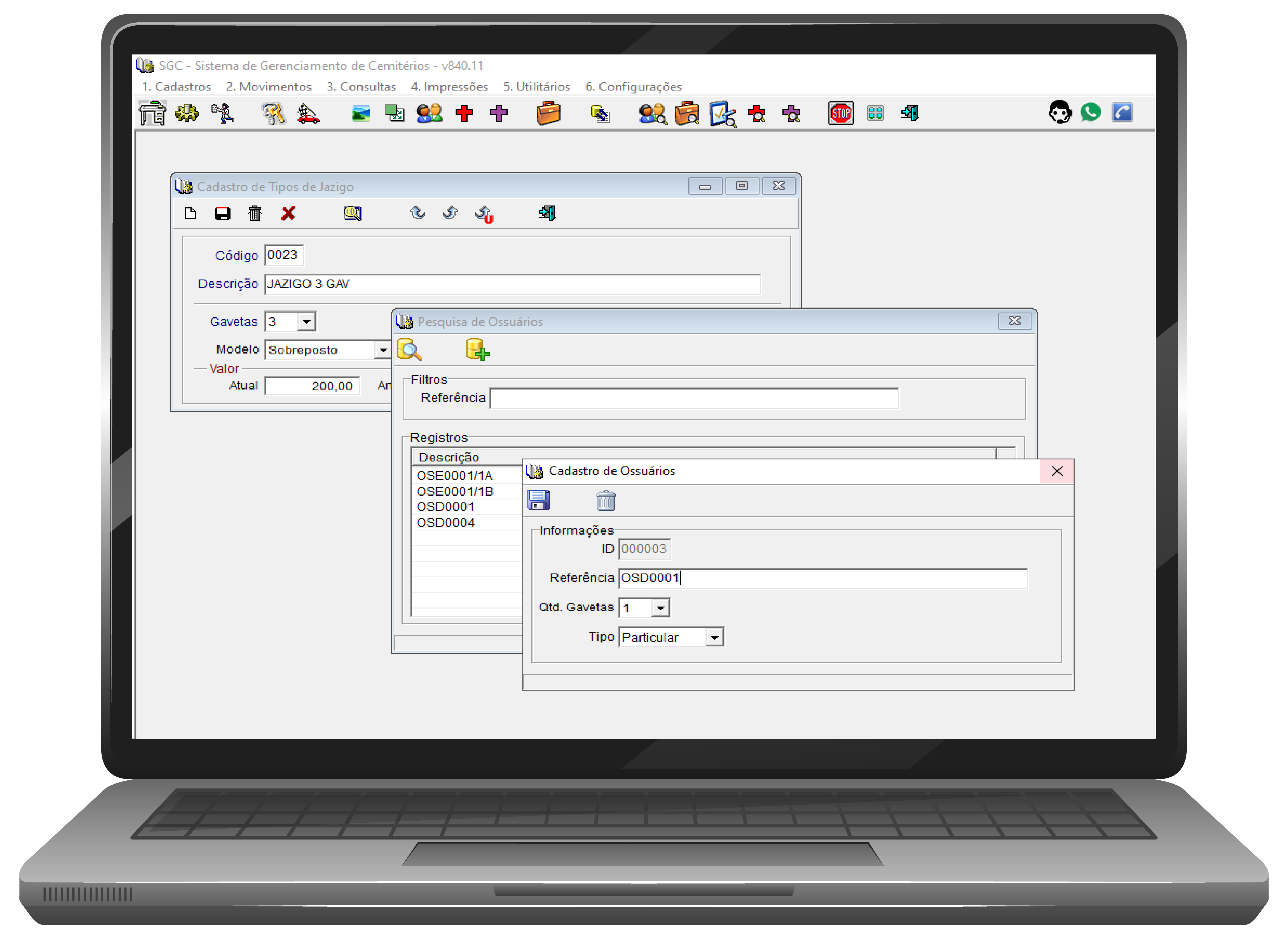Open the 3. Consultas menu
The width and height of the screenshot is (1288, 939).
coord(361,86)
